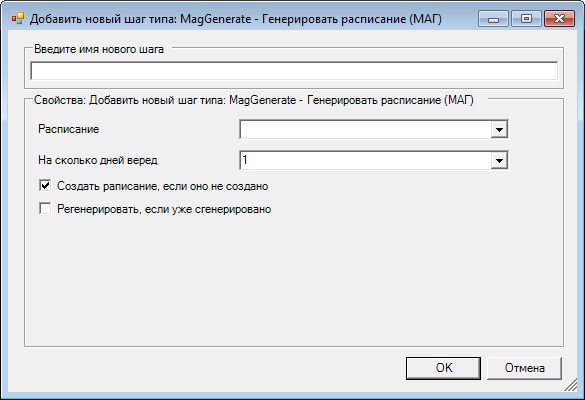Viewport: 585px width, 400px height.
Task: Expand the На сколько дней веред dropdown arrow
Action: tap(499, 160)
